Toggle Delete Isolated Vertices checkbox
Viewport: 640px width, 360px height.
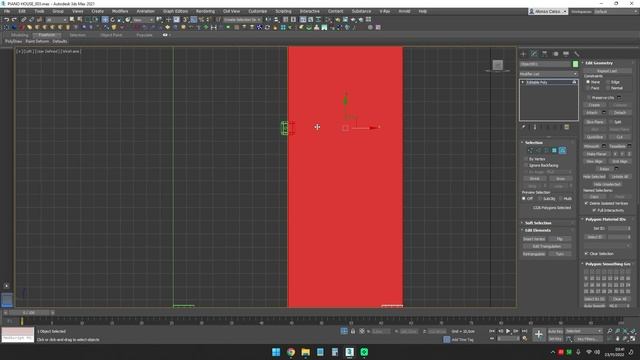pyautogui.click(x=587, y=203)
